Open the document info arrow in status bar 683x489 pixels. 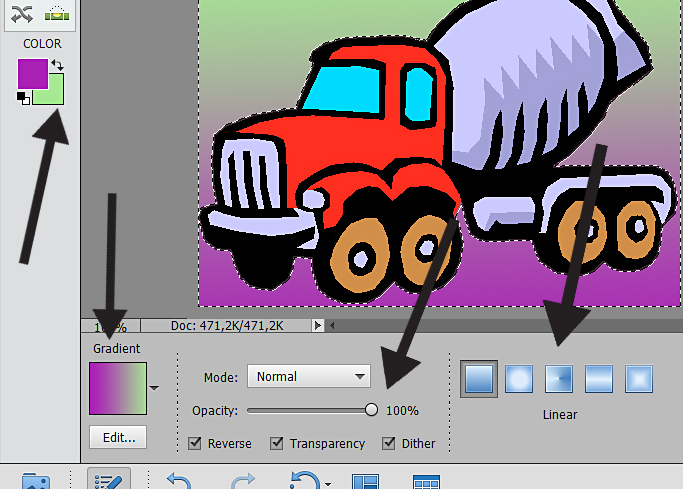point(318,326)
